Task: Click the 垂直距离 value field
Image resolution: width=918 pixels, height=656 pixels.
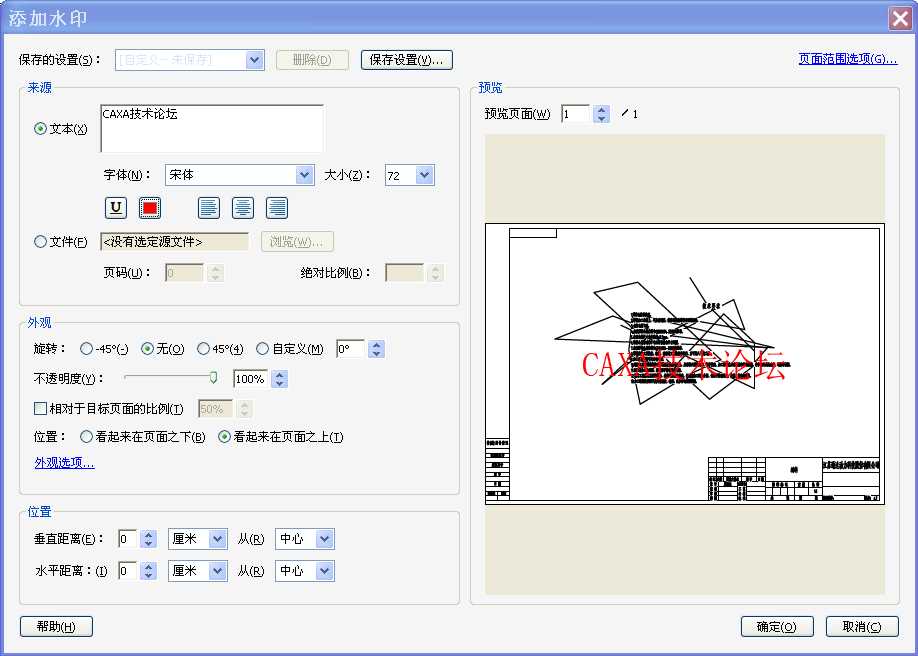Action: (x=128, y=539)
